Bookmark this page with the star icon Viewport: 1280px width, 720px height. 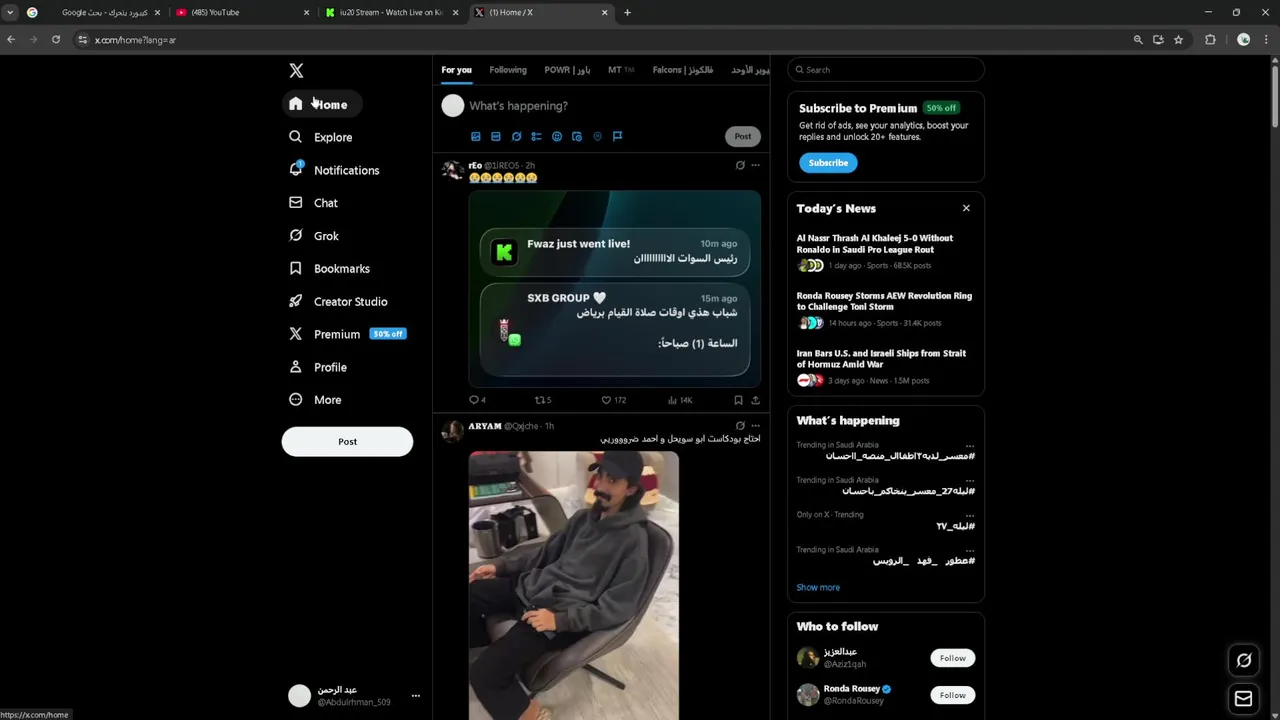tap(1179, 40)
